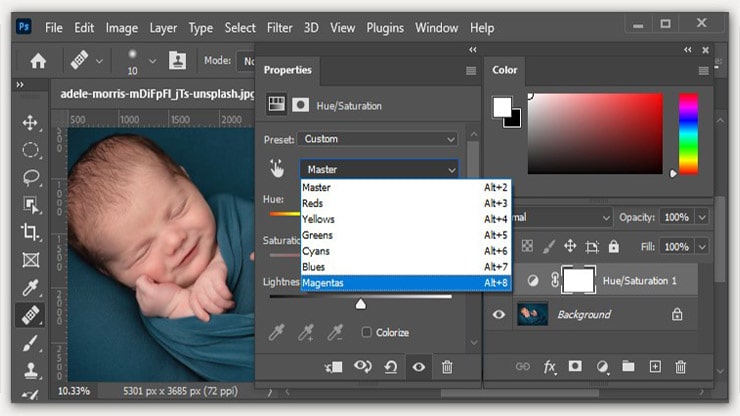
Task: Click the clone source person icon
Action: (x=177, y=60)
